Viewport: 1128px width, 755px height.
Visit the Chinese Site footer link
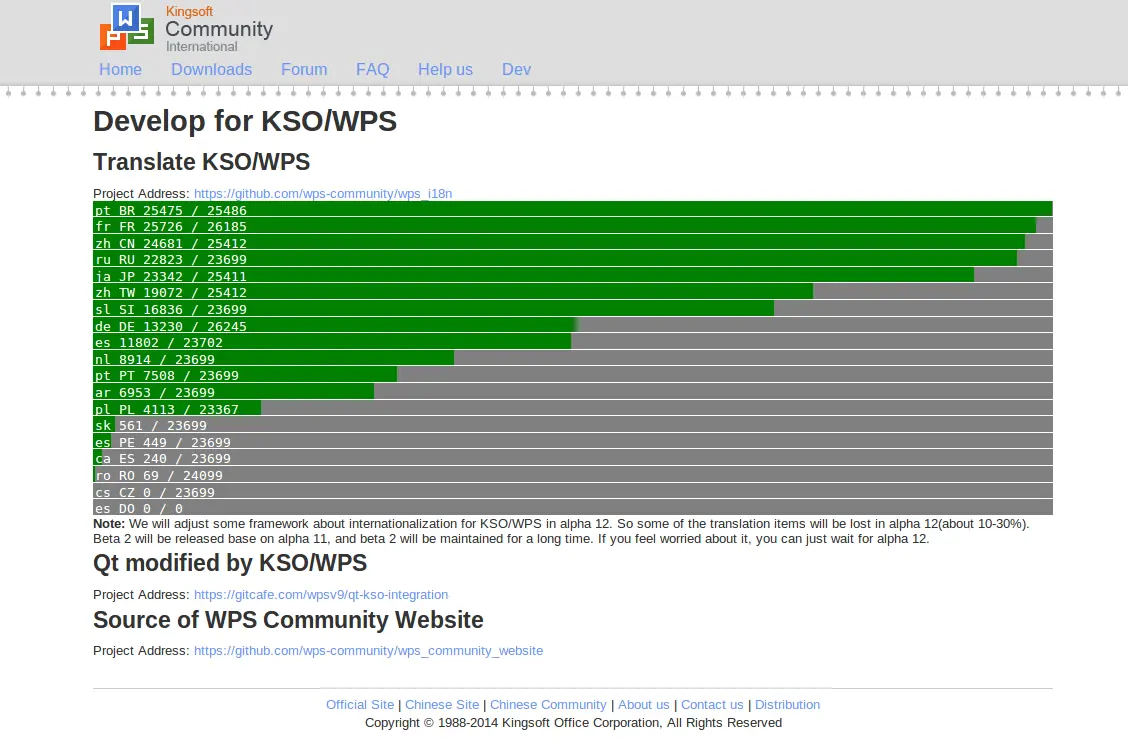[442, 705]
